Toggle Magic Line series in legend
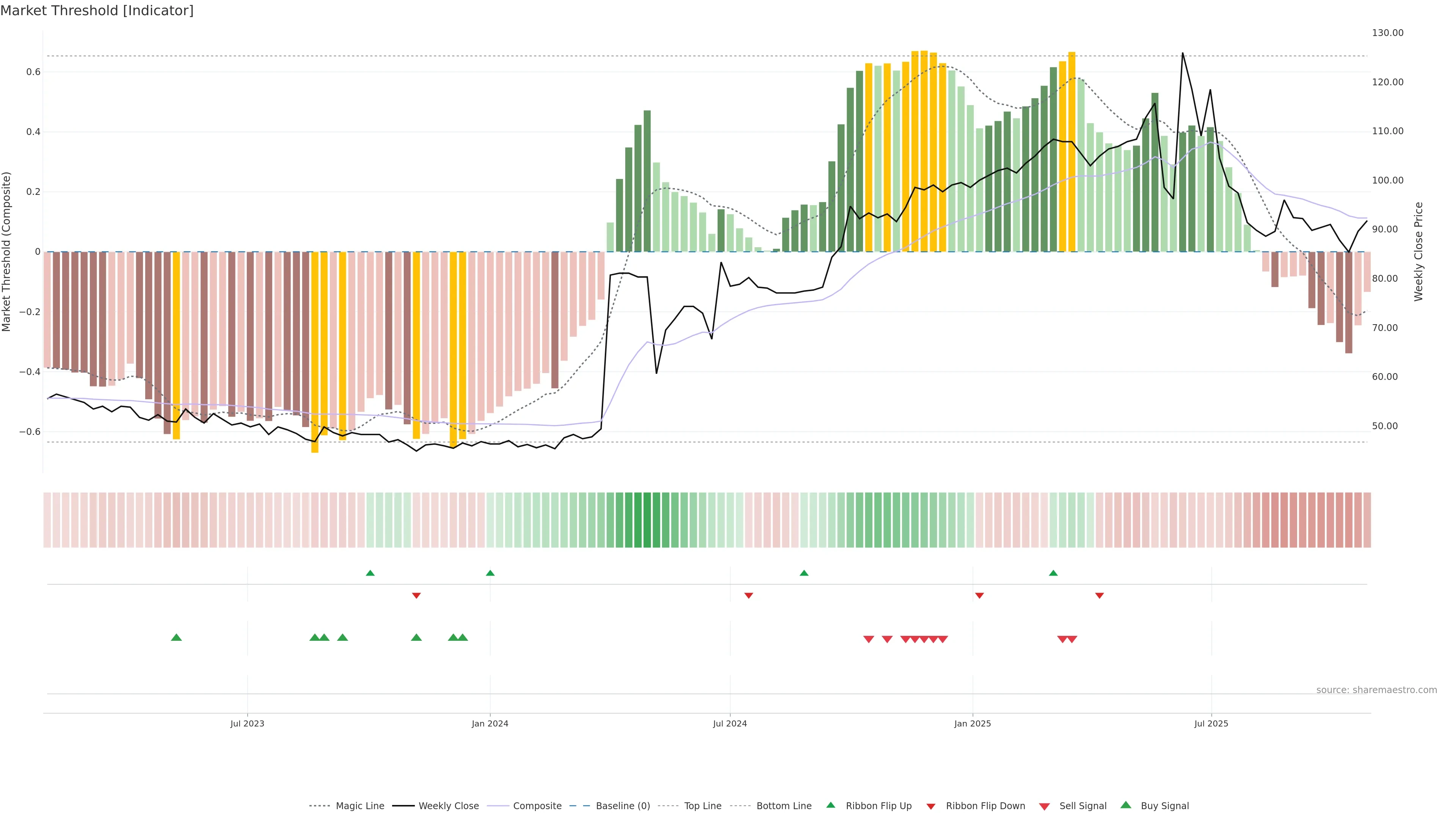This screenshot has width=1456, height=819. pyautogui.click(x=359, y=806)
